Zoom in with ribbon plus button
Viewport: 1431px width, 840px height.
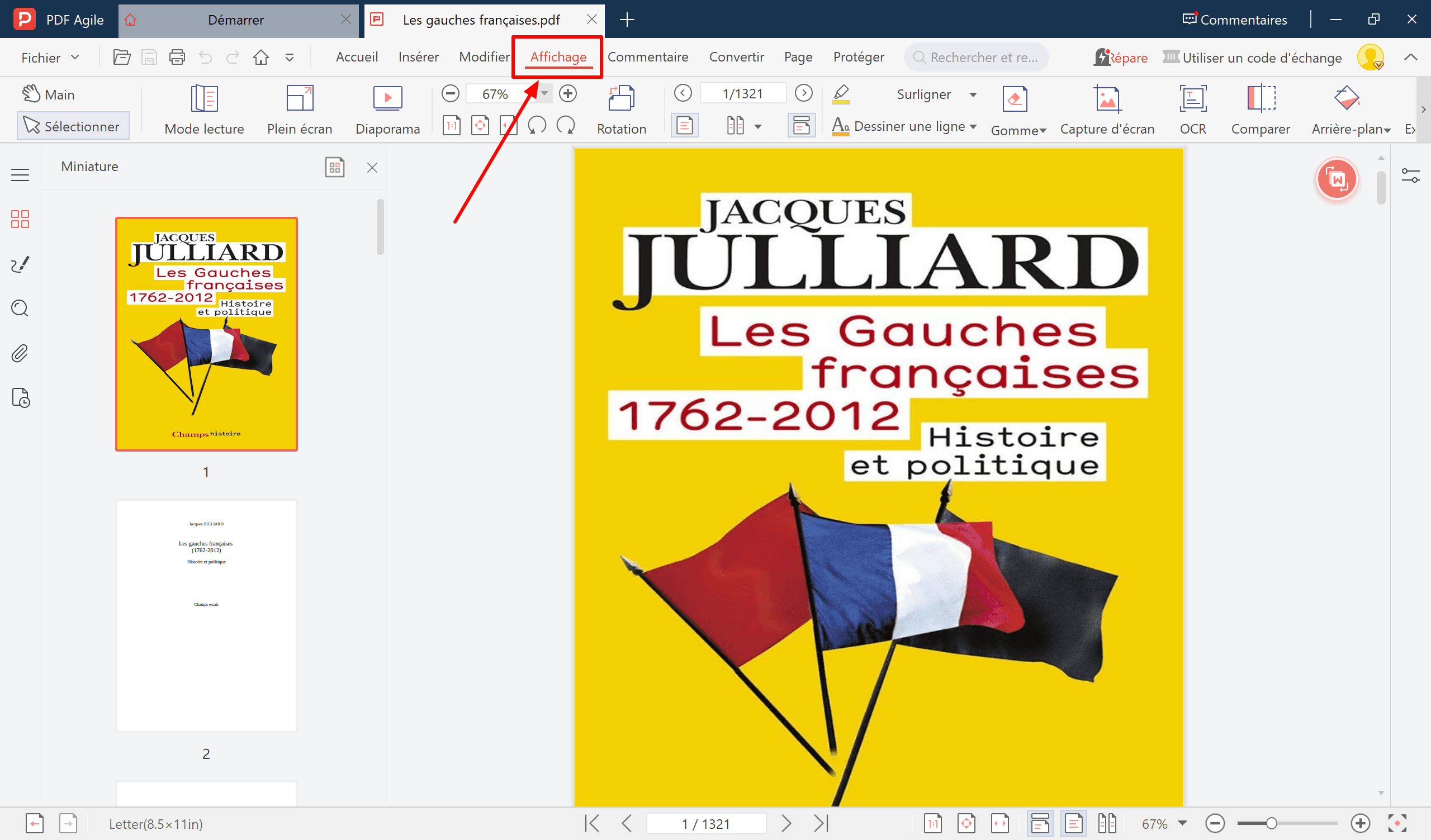coord(568,93)
